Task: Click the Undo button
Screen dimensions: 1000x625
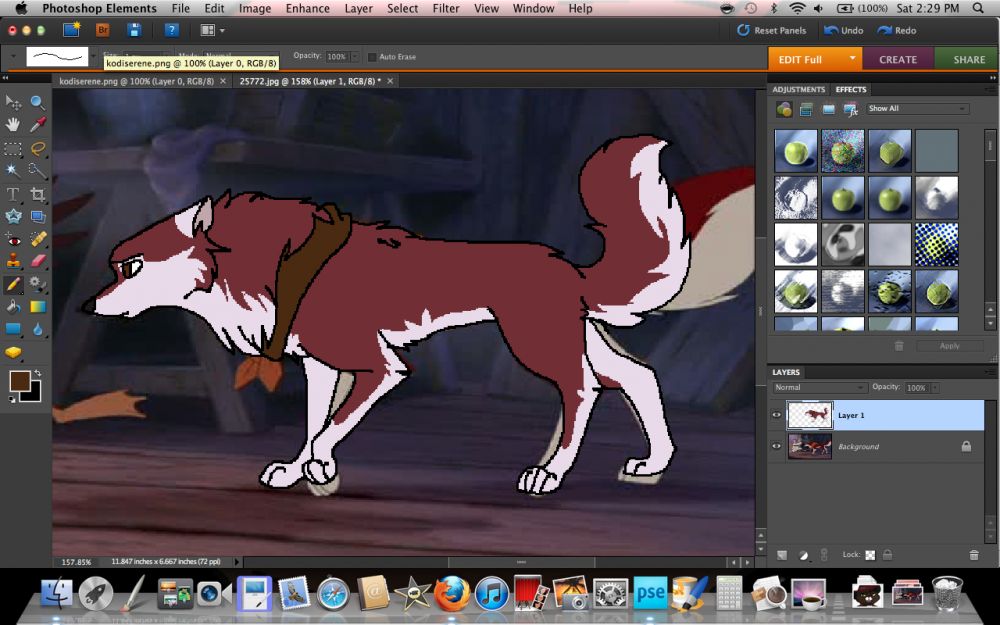Action: (844, 30)
